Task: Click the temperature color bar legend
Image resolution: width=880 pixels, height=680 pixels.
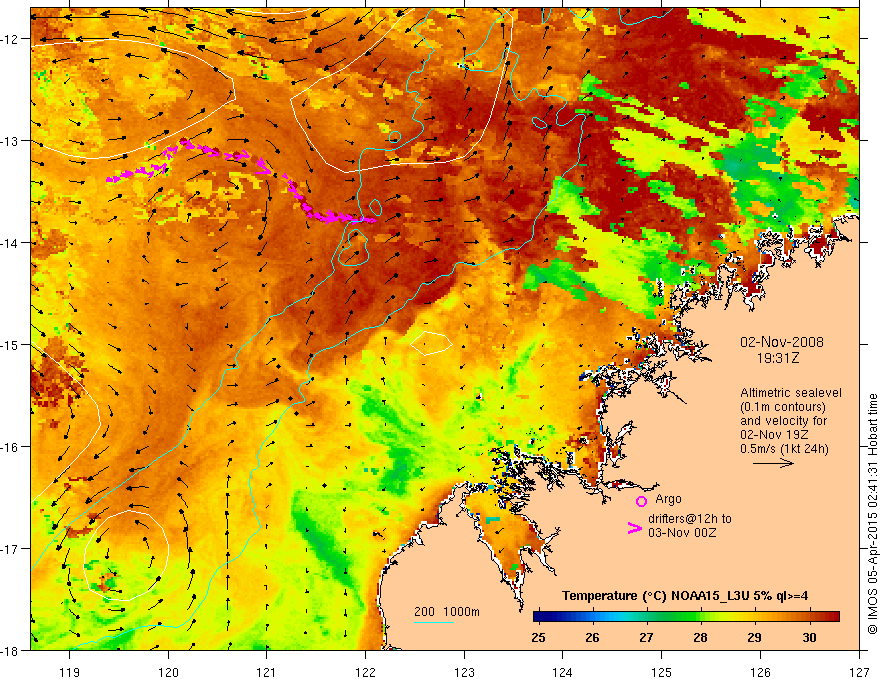Action: coord(686,617)
